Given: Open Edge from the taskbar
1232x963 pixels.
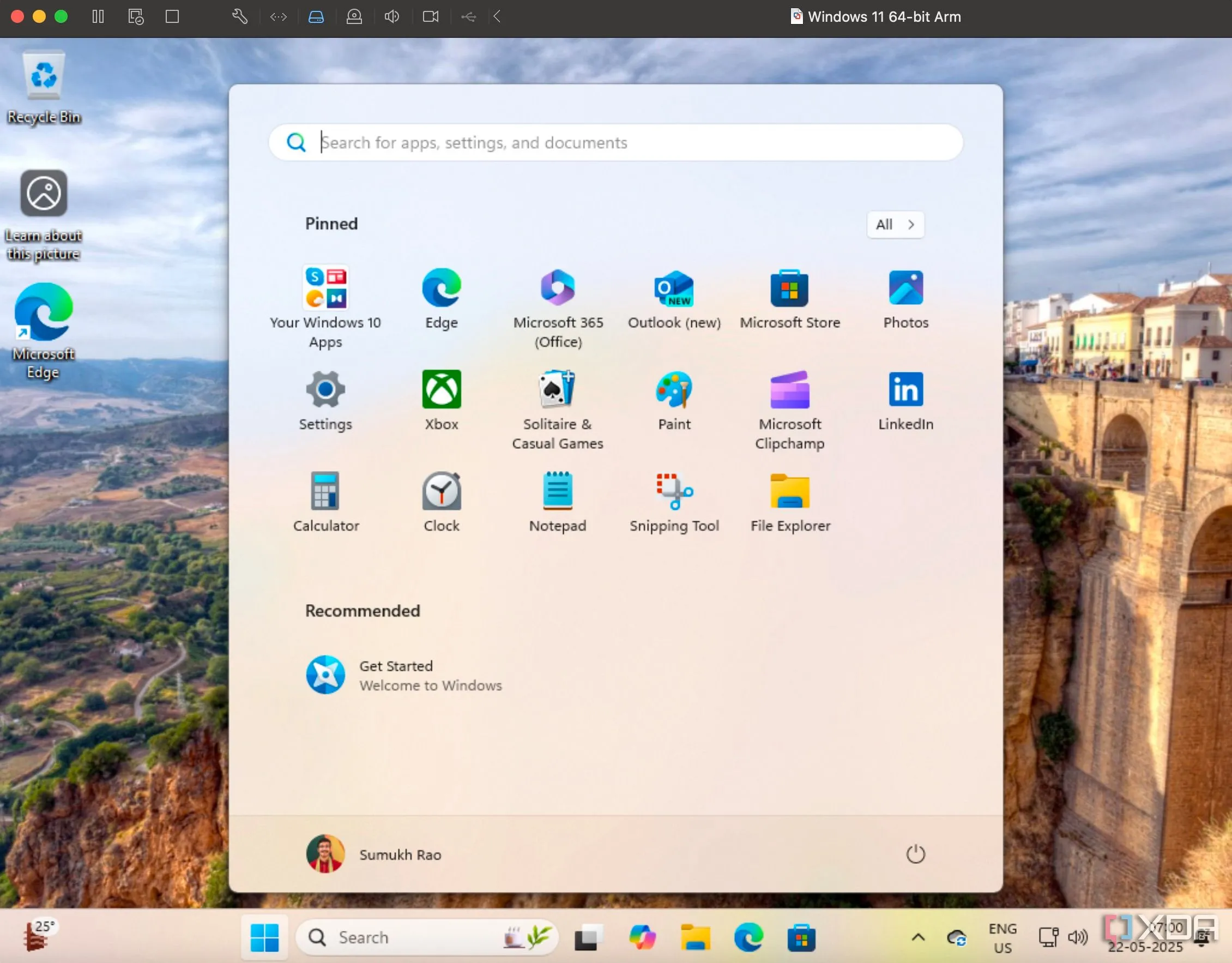Looking at the screenshot, I should (x=748, y=937).
